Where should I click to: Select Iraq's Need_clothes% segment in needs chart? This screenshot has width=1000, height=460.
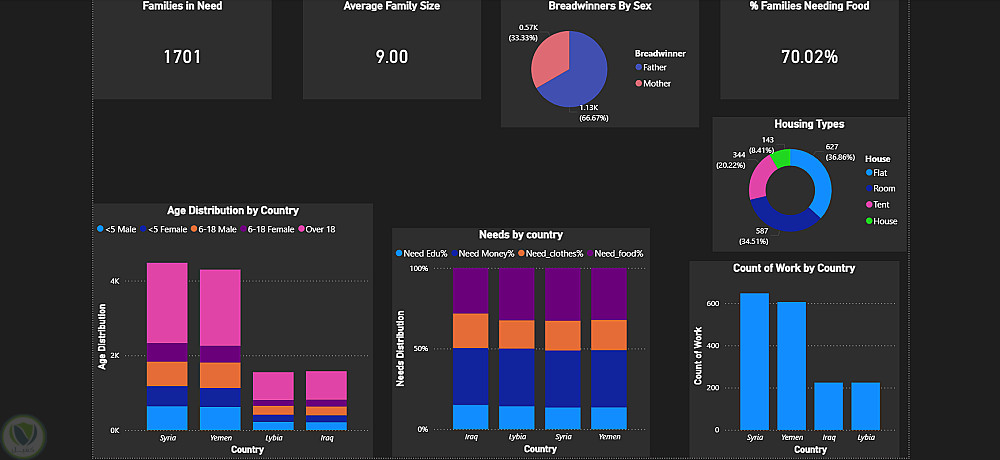click(x=471, y=330)
